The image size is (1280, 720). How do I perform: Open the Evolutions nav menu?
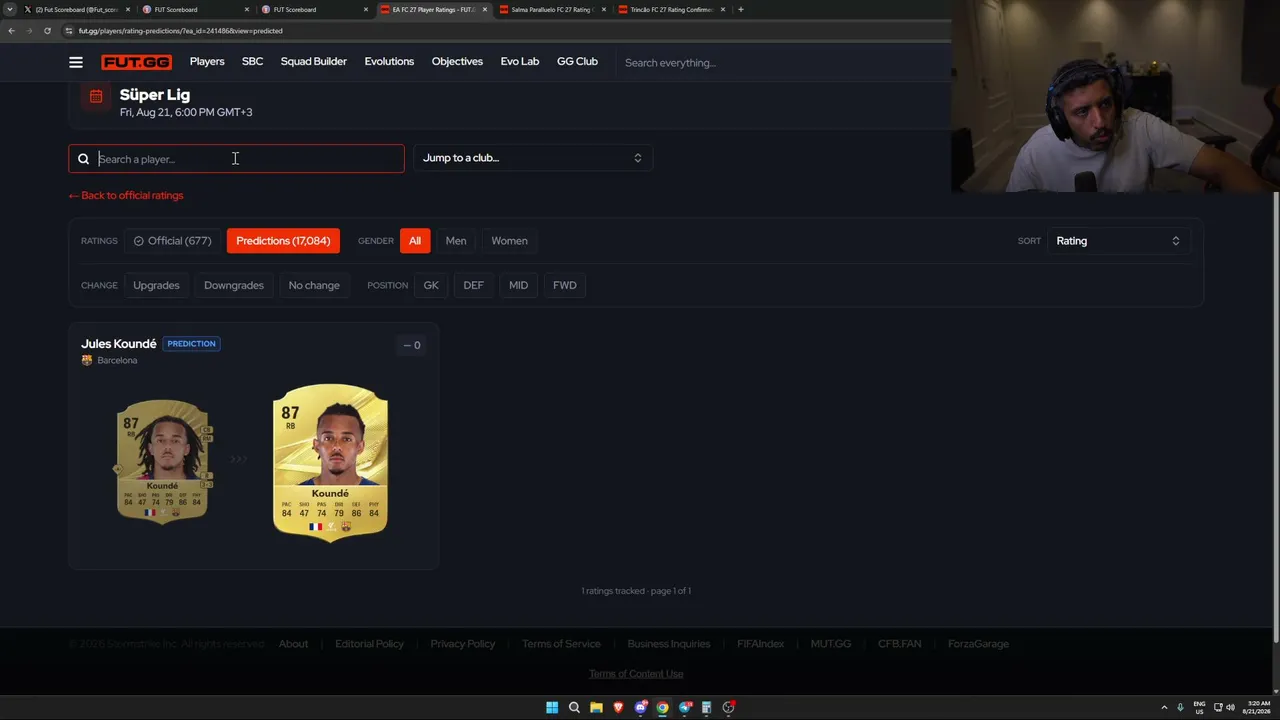(389, 62)
